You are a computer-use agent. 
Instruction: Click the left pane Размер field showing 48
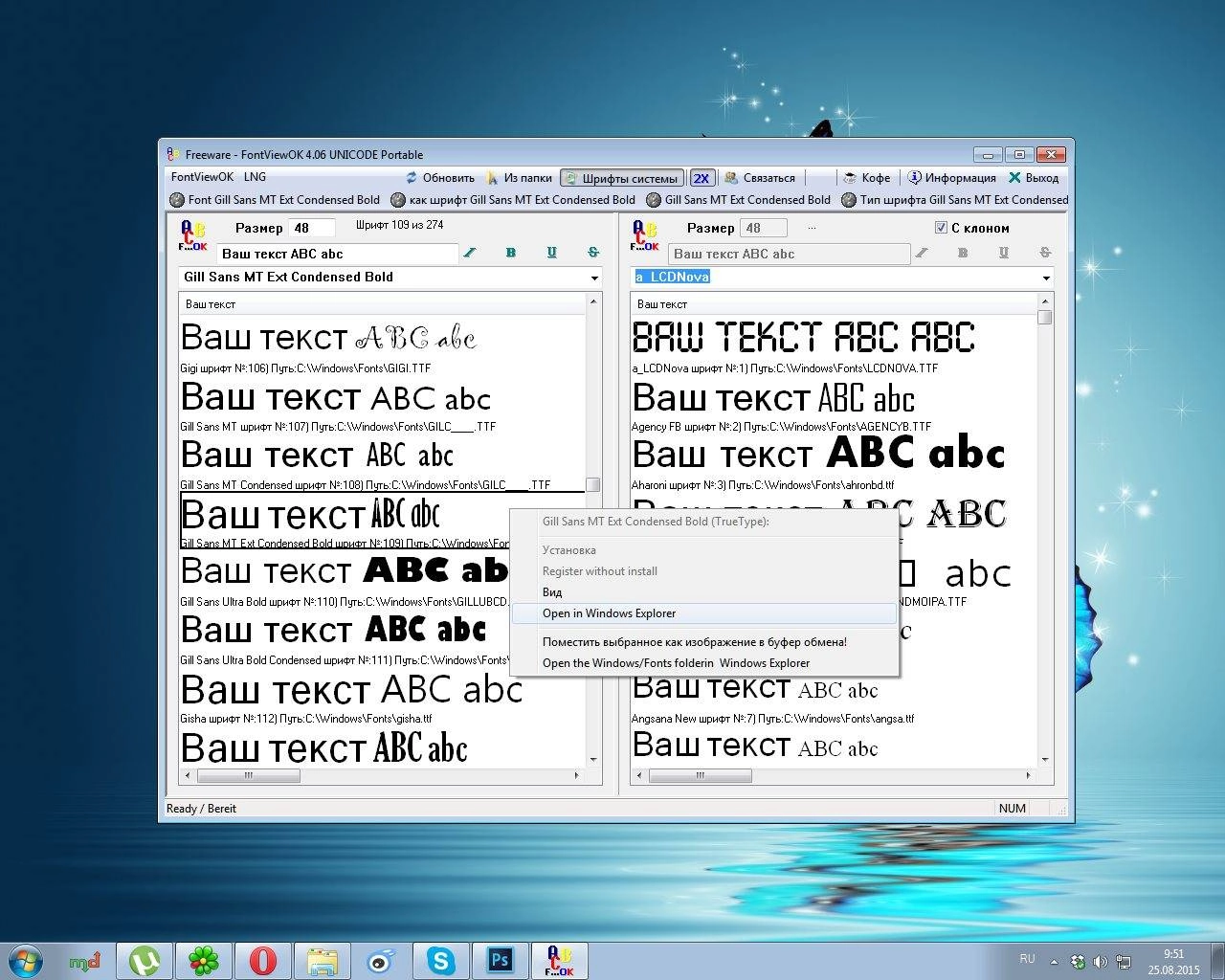point(313,228)
